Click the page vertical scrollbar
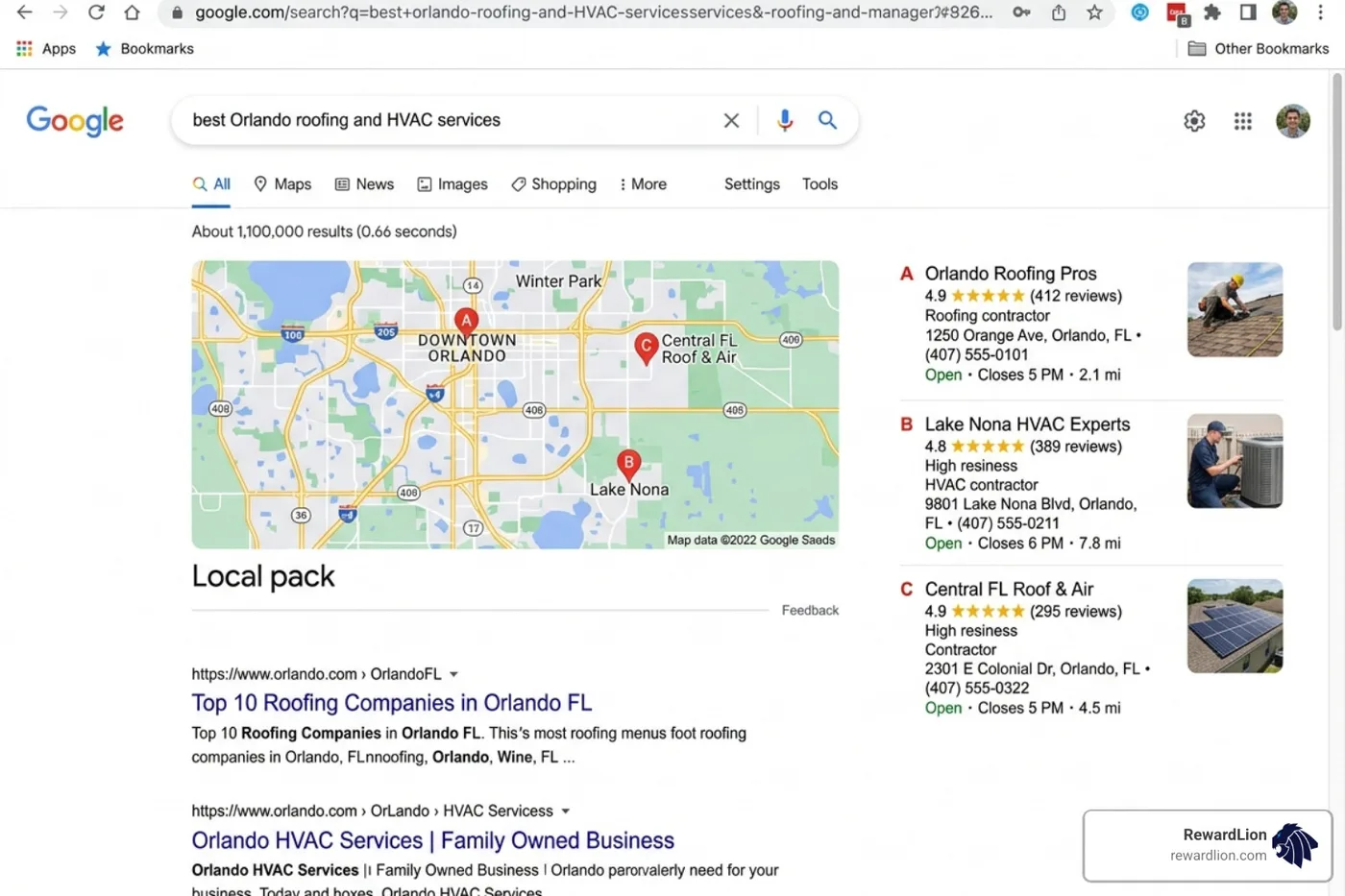This screenshot has height=896, width=1345. pyautogui.click(x=1337, y=202)
